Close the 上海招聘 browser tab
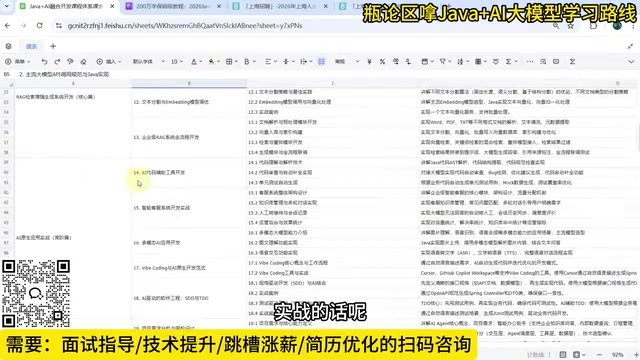This screenshot has height=360, width=640. [x=325, y=7]
